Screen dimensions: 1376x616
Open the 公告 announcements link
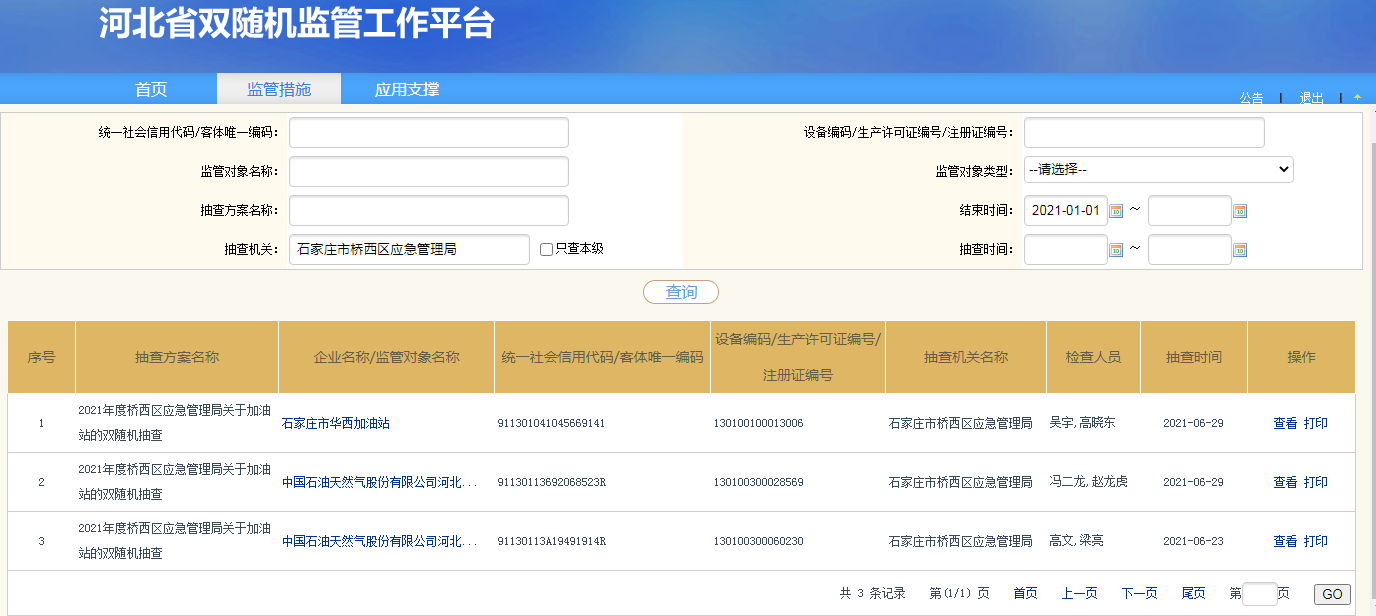tap(1251, 98)
